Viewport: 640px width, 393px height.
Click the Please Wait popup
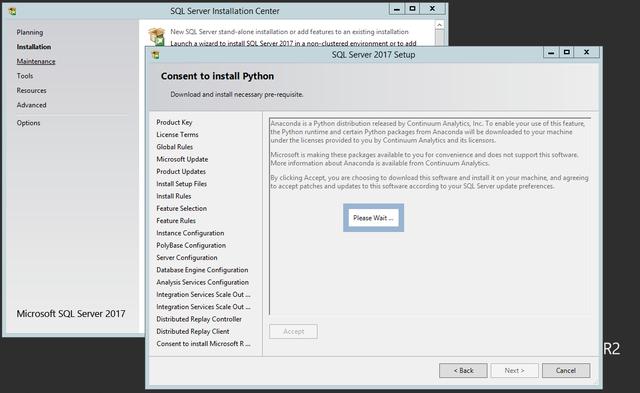click(x=373, y=218)
